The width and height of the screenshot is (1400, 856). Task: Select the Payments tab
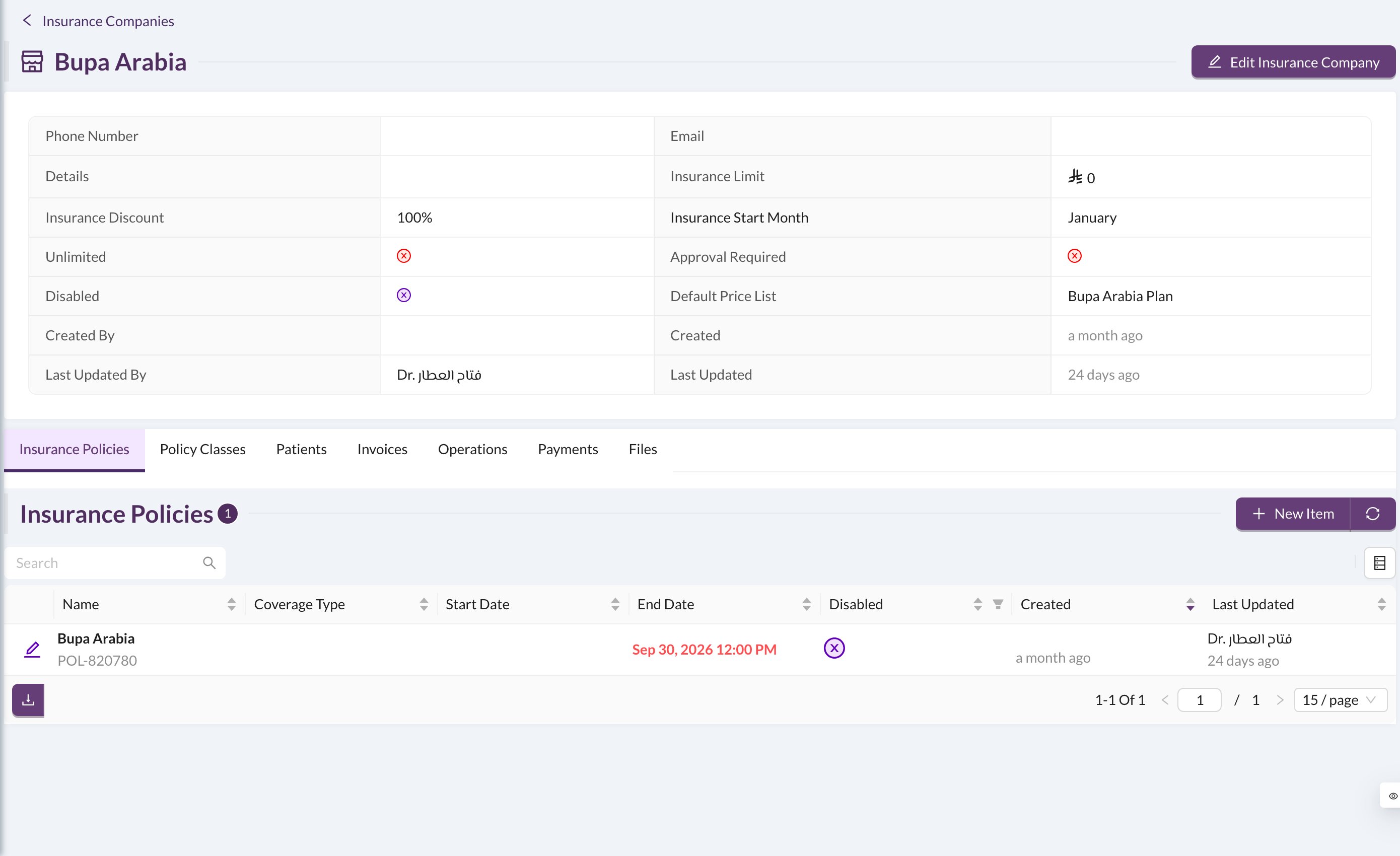click(x=568, y=449)
